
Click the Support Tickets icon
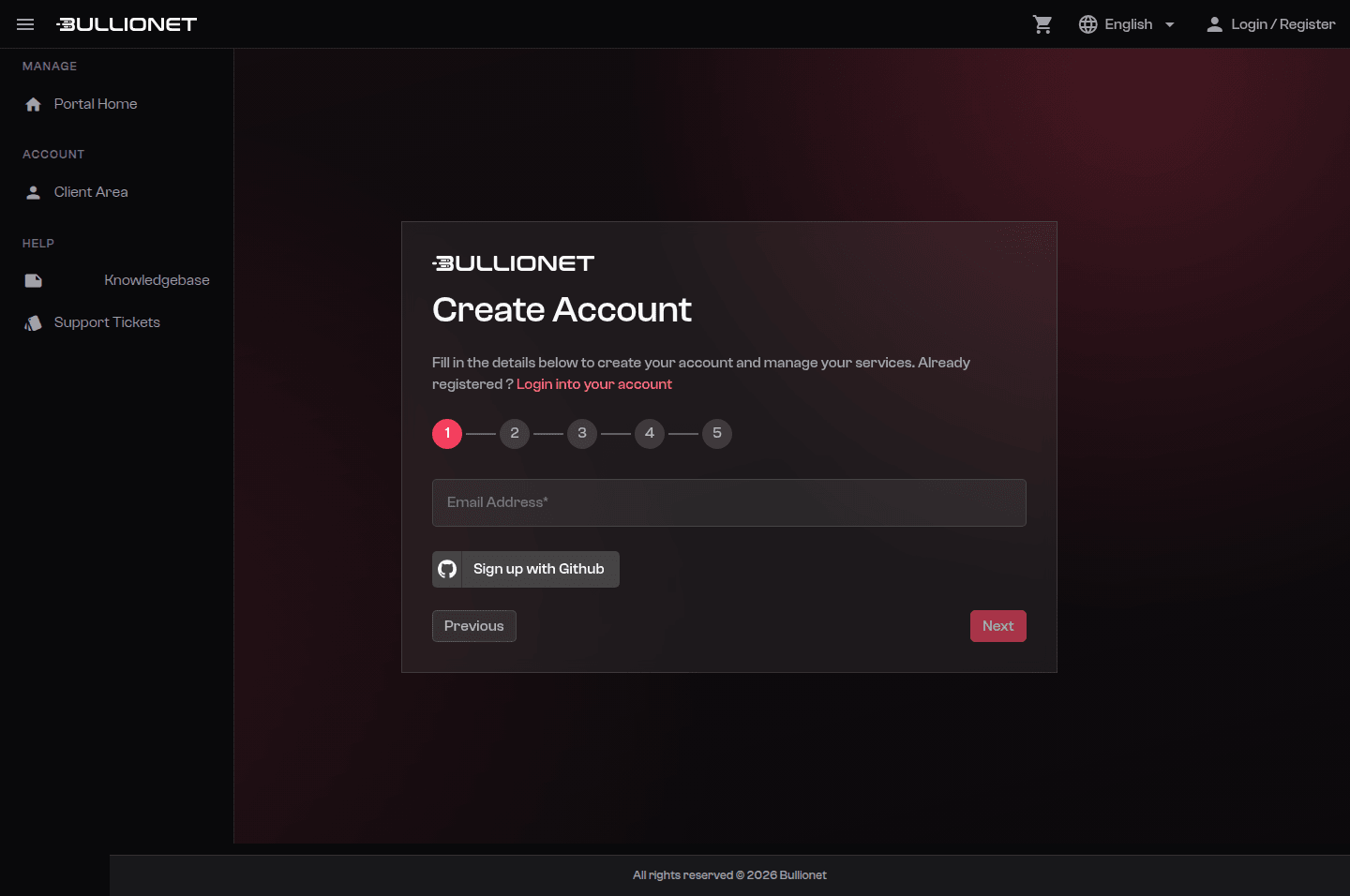pos(34,322)
